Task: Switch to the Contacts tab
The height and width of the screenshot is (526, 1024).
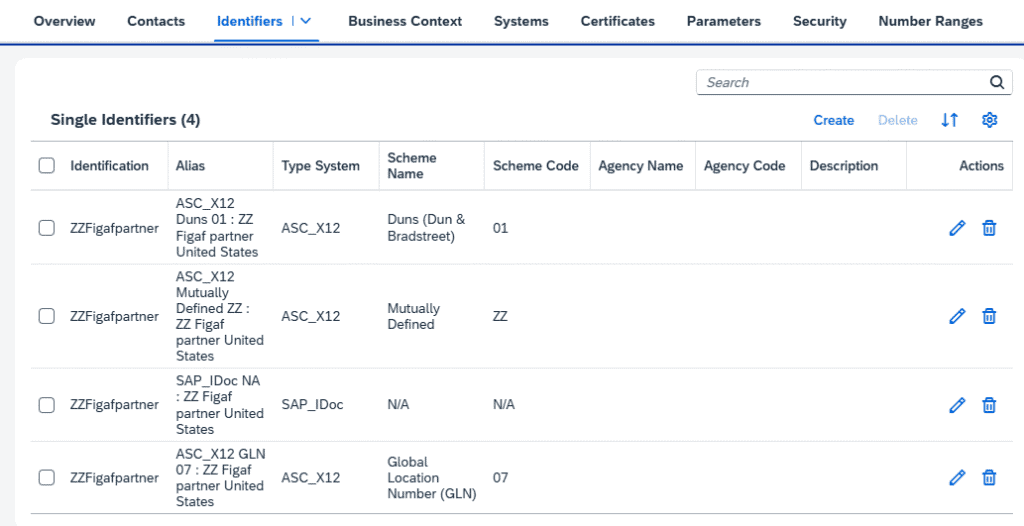Action: click(156, 22)
